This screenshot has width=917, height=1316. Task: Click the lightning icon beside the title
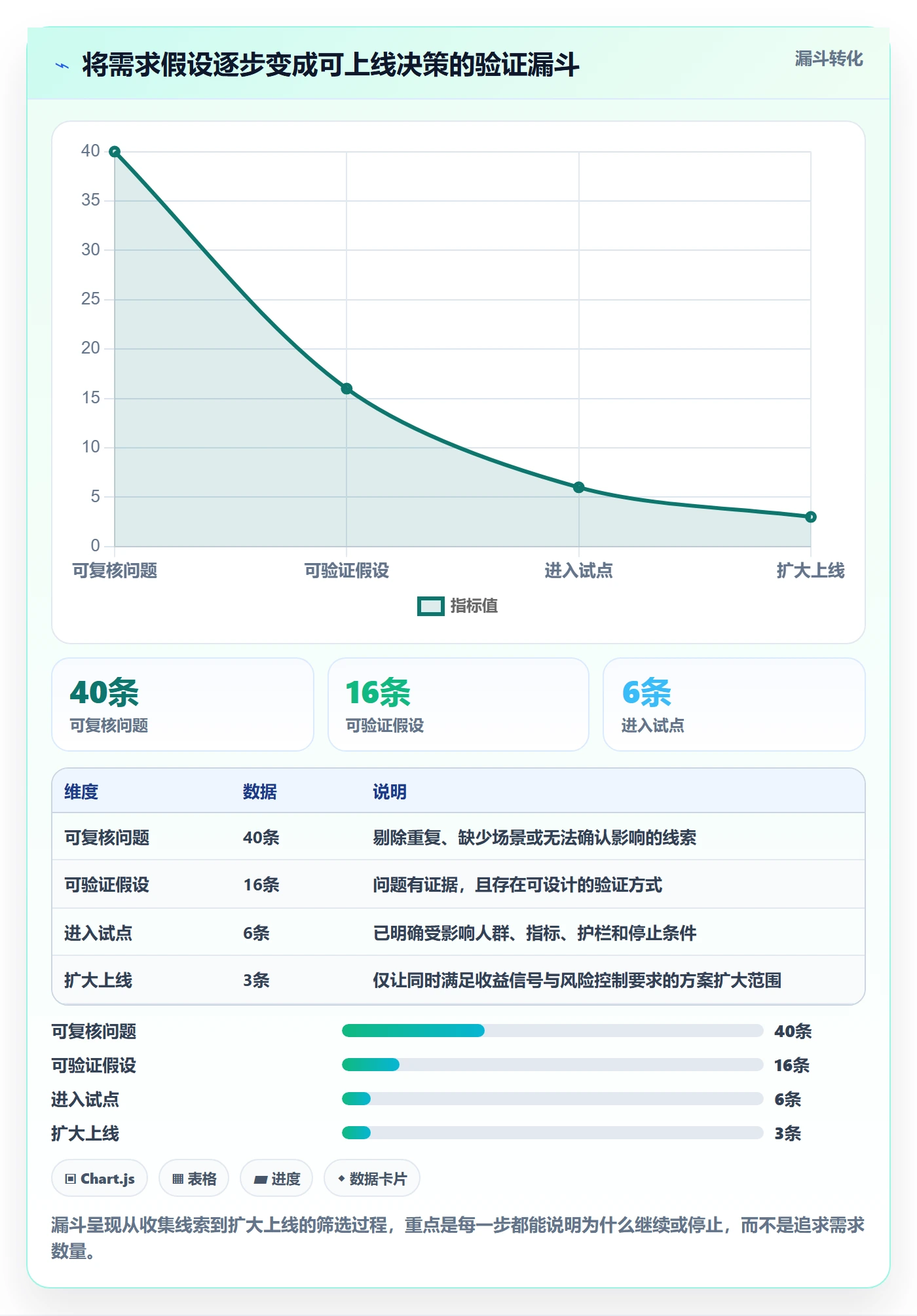point(62,65)
